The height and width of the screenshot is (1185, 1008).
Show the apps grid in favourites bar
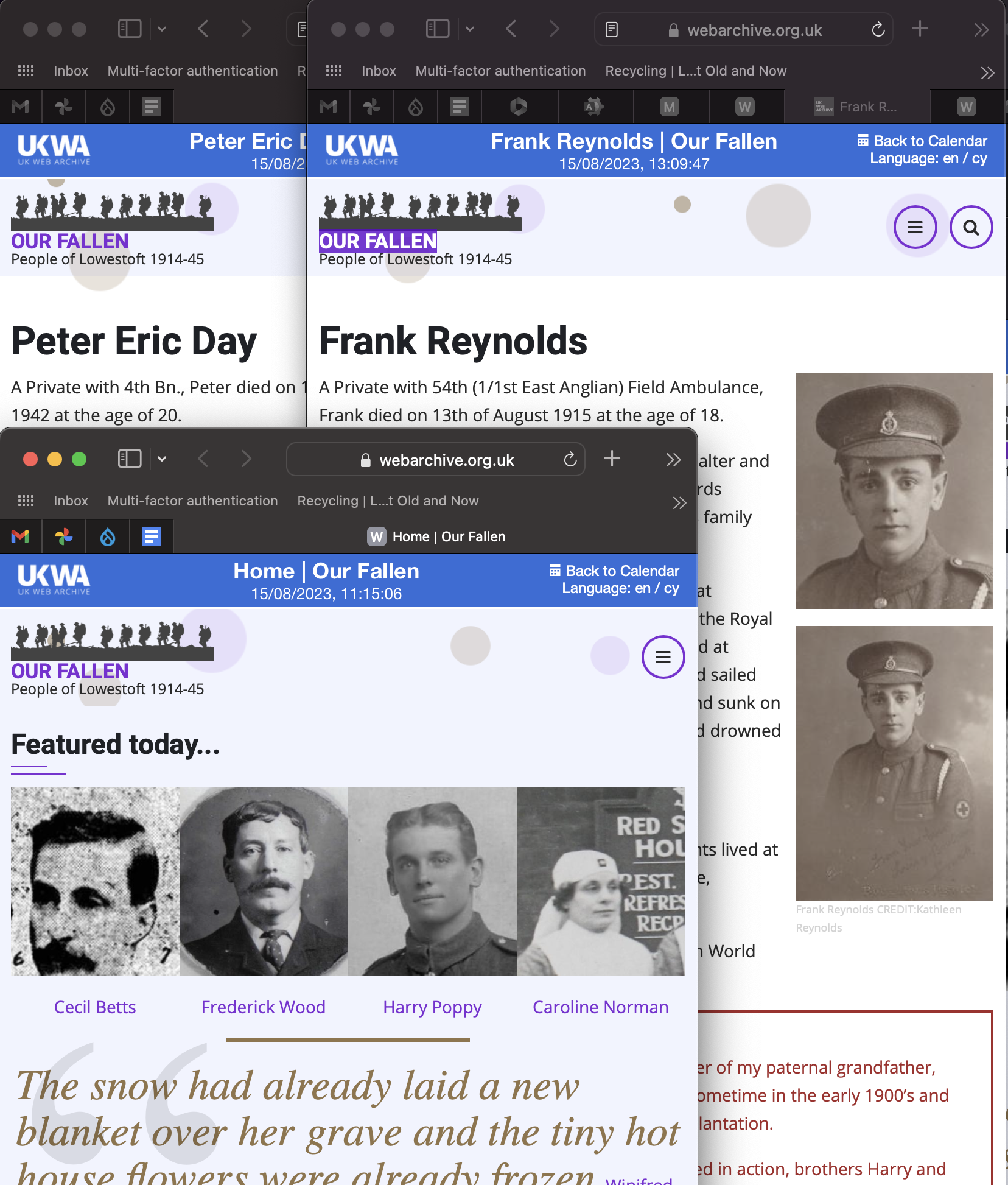(26, 501)
